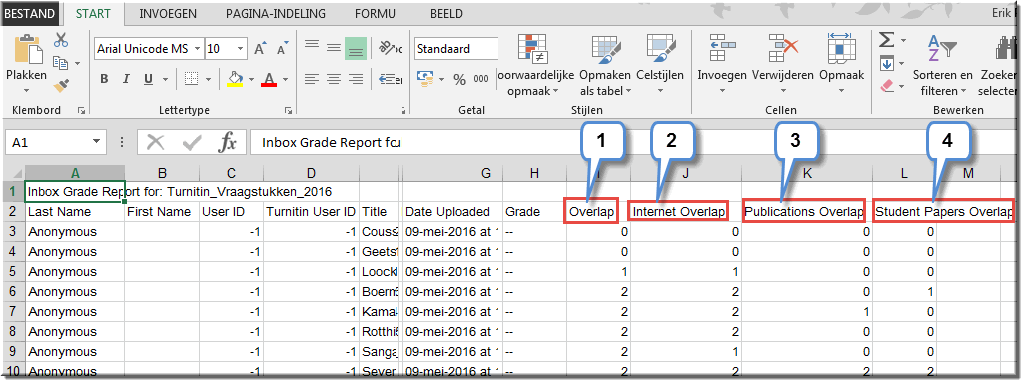The width and height of the screenshot is (1025, 384).
Task: Switch to the BEELD tab
Action: click(446, 13)
